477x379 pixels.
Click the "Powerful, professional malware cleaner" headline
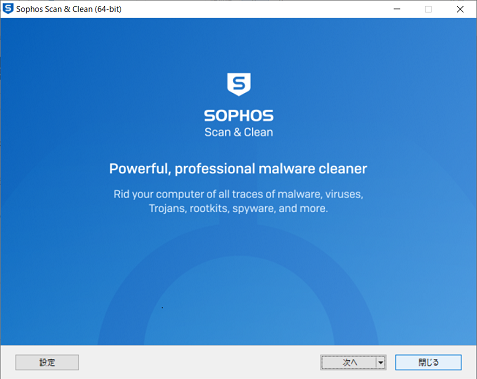[x=238, y=169]
